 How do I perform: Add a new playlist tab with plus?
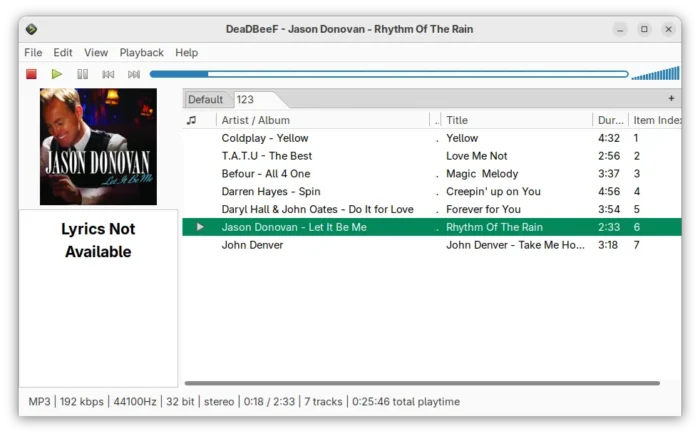(671, 99)
